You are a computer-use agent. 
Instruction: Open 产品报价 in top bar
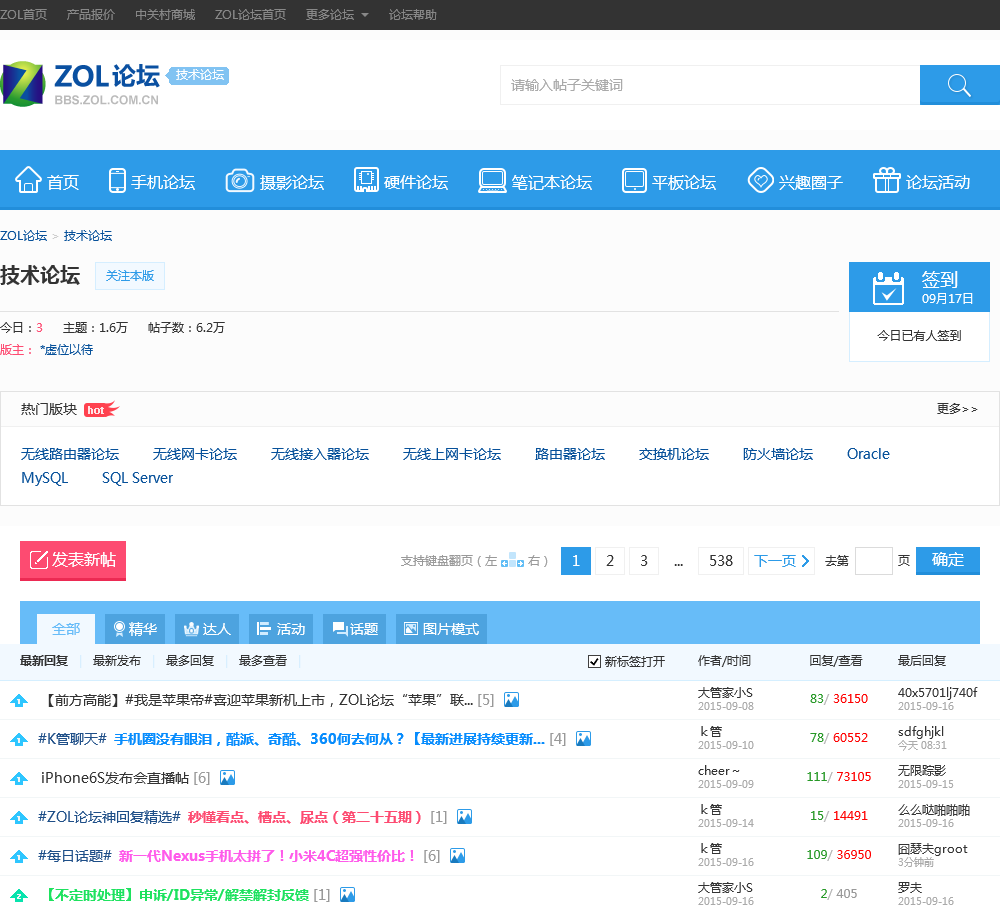coord(91,15)
